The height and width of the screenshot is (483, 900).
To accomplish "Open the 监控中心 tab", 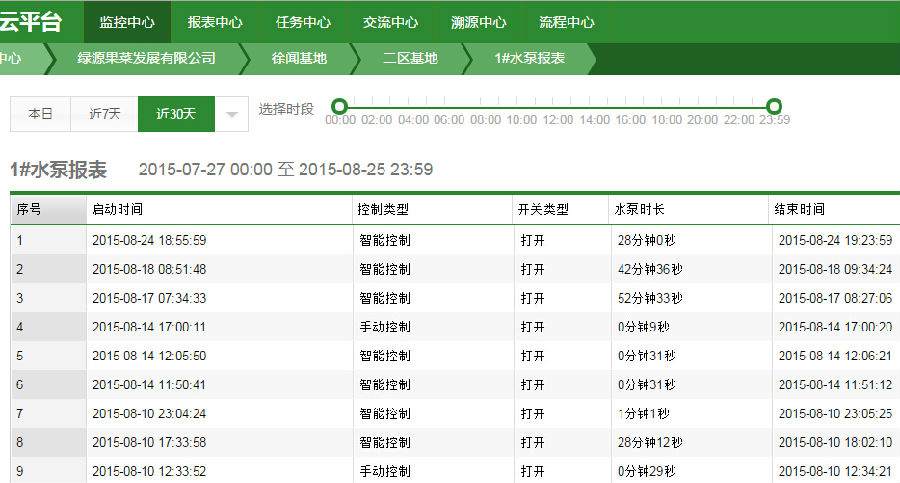I will tap(127, 22).
